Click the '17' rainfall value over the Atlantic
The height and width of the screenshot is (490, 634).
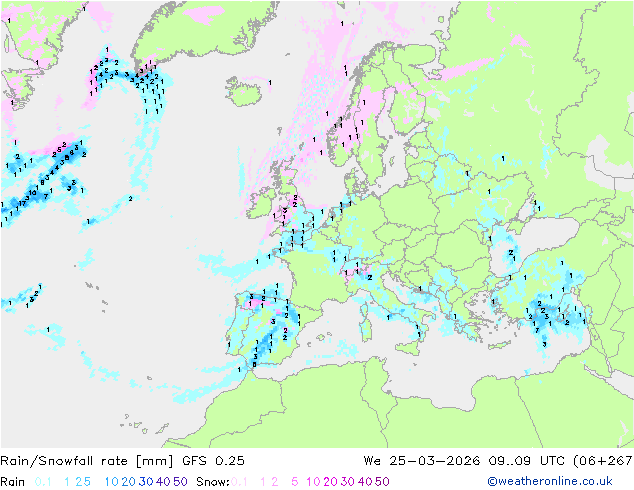tap(22, 203)
